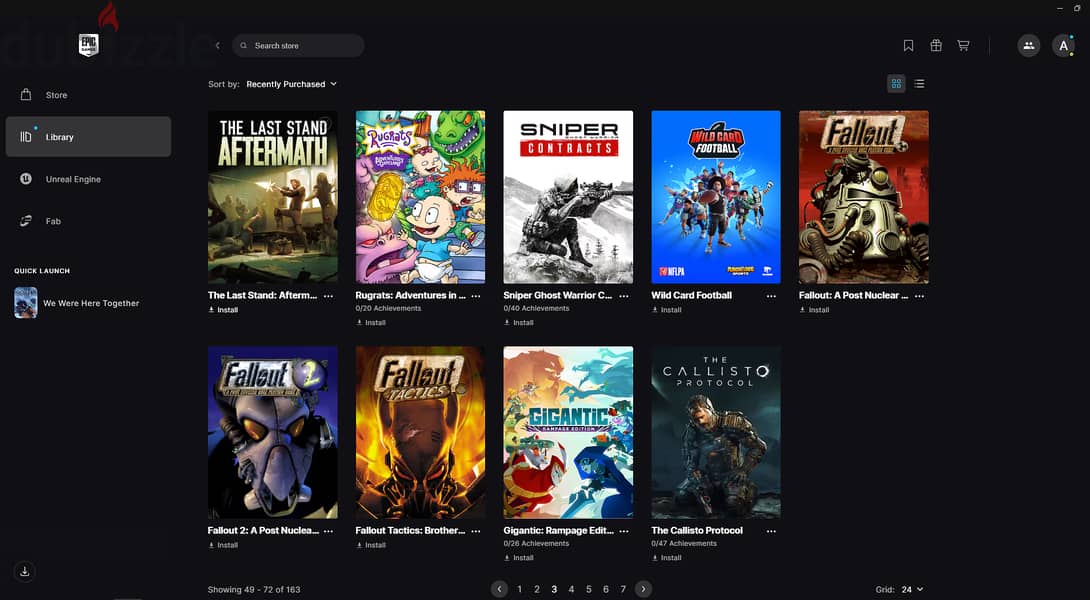Open Fallout 2 cover art
The image size is (1090, 600).
tap(272, 432)
